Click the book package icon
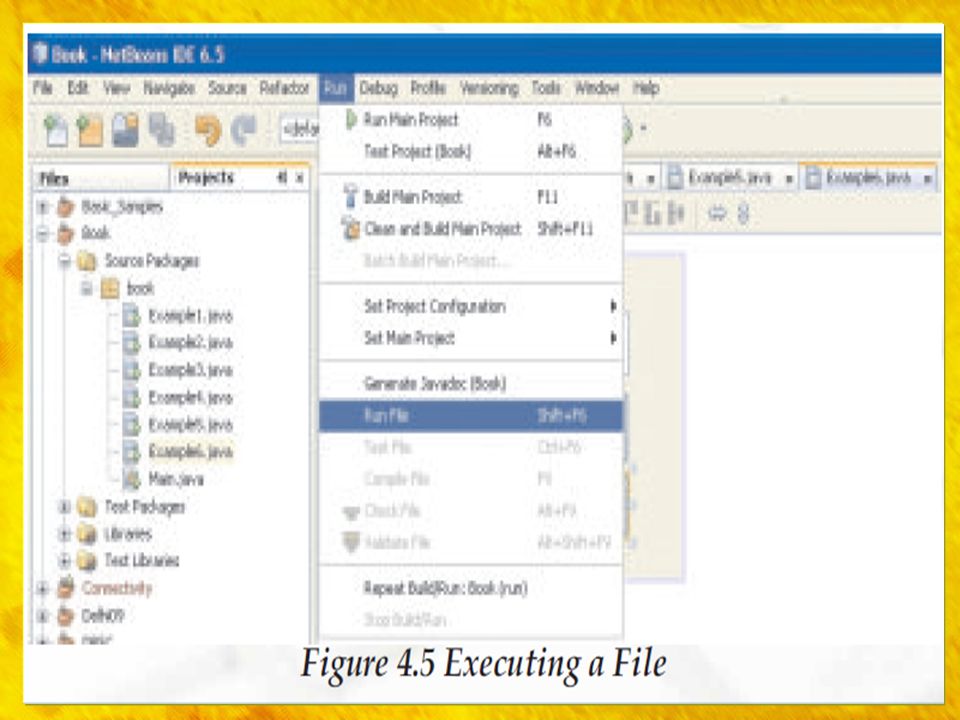 click(110, 288)
